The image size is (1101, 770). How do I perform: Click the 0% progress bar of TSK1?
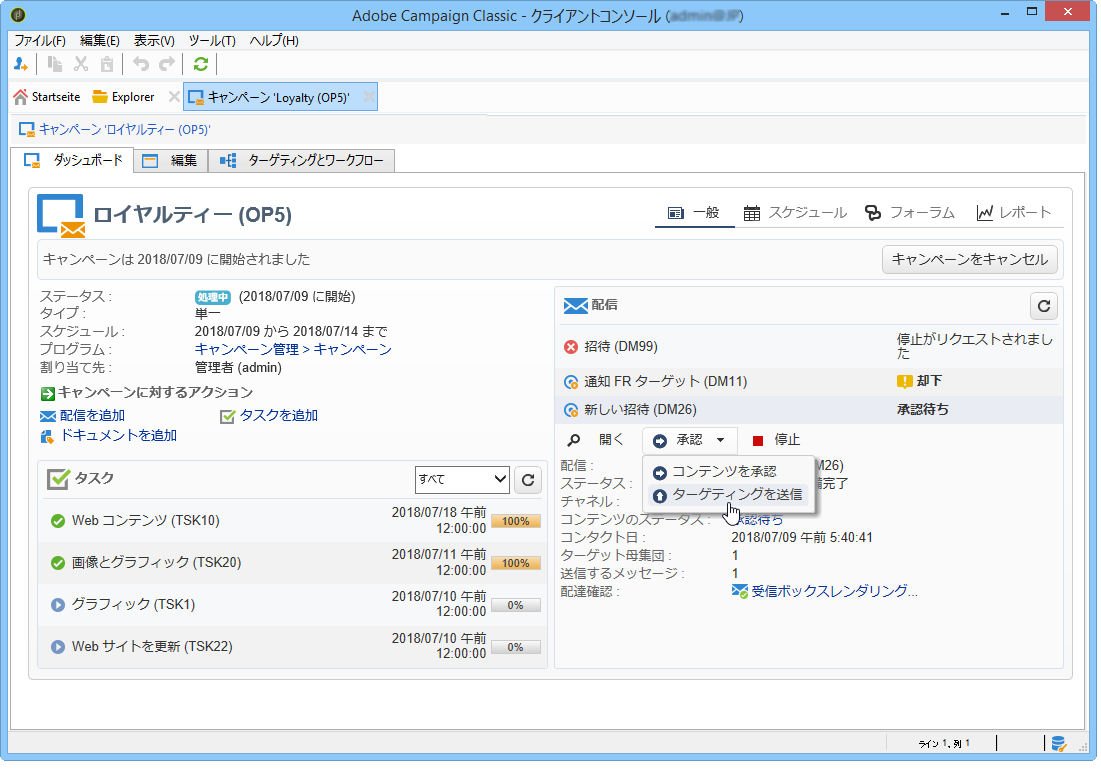tap(516, 606)
